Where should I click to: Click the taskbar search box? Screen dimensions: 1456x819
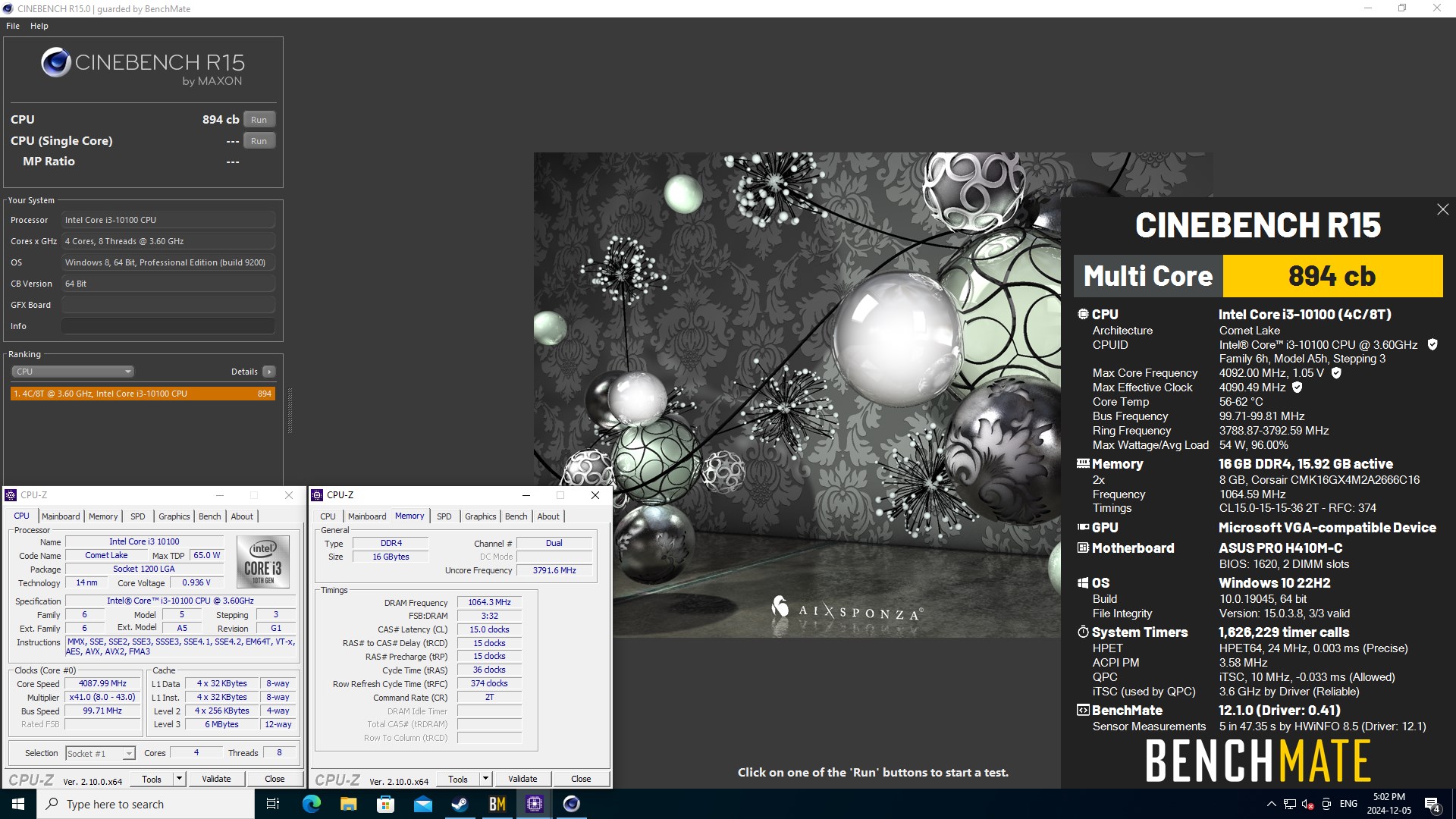146,804
